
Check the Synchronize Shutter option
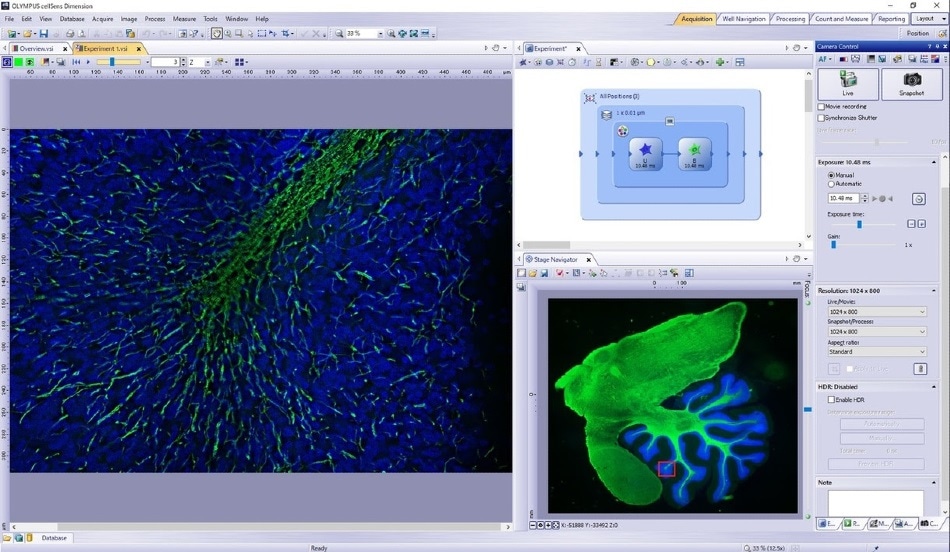(822, 117)
